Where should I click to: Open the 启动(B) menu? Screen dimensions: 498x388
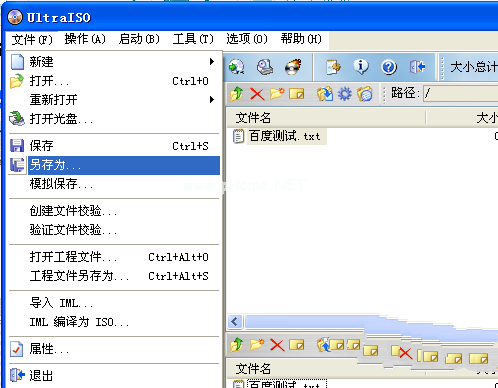tap(139, 39)
